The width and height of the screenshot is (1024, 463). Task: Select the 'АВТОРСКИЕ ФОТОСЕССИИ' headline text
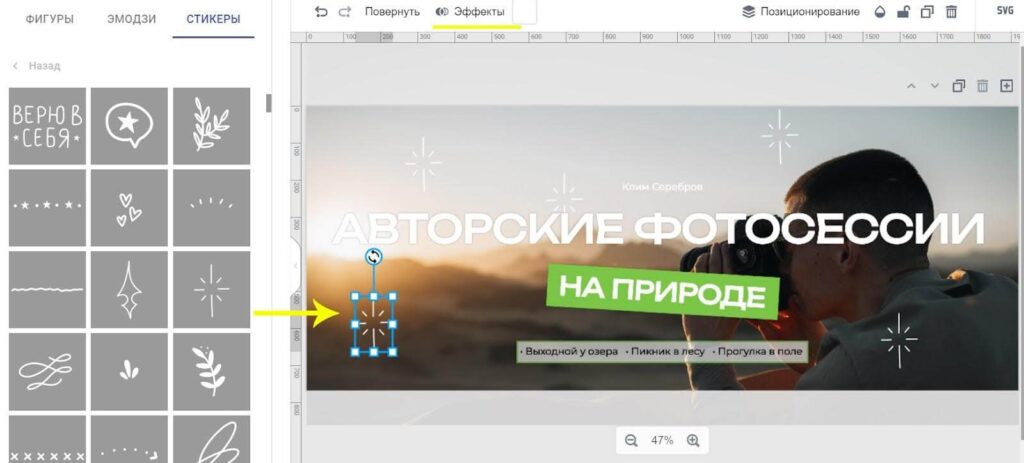point(658,228)
